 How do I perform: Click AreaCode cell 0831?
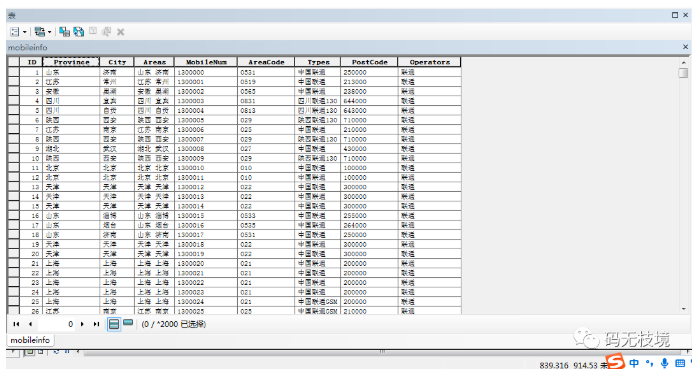(266, 101)
